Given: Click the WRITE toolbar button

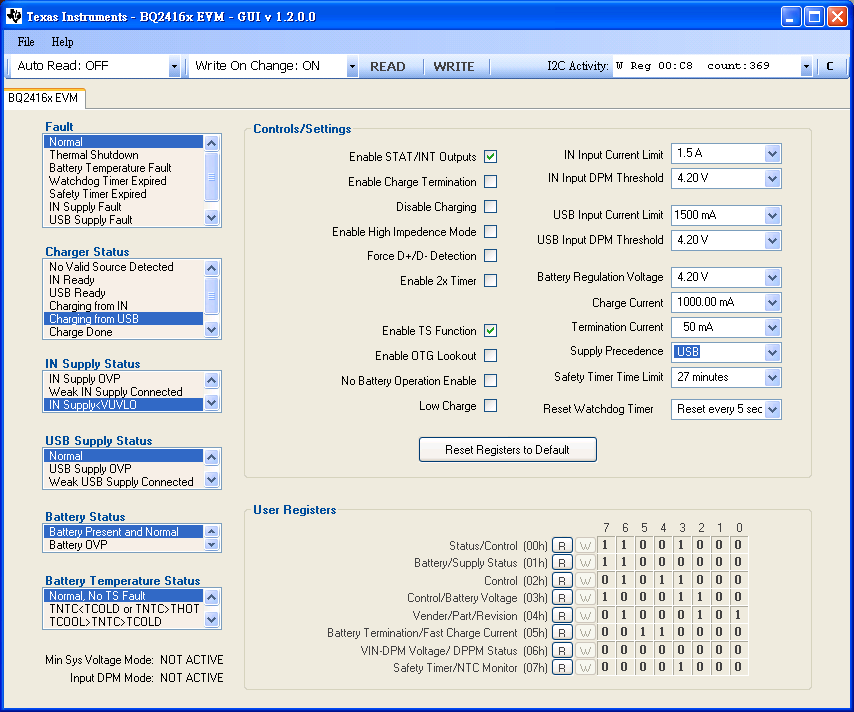Looking at the screenshot, I should coord(454,66).
